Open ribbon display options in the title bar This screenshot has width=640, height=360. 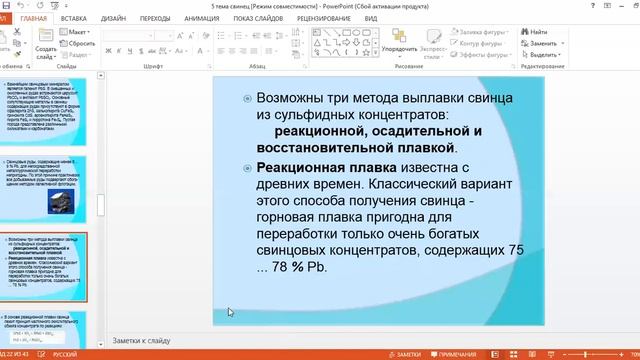(x=607, y=6)
